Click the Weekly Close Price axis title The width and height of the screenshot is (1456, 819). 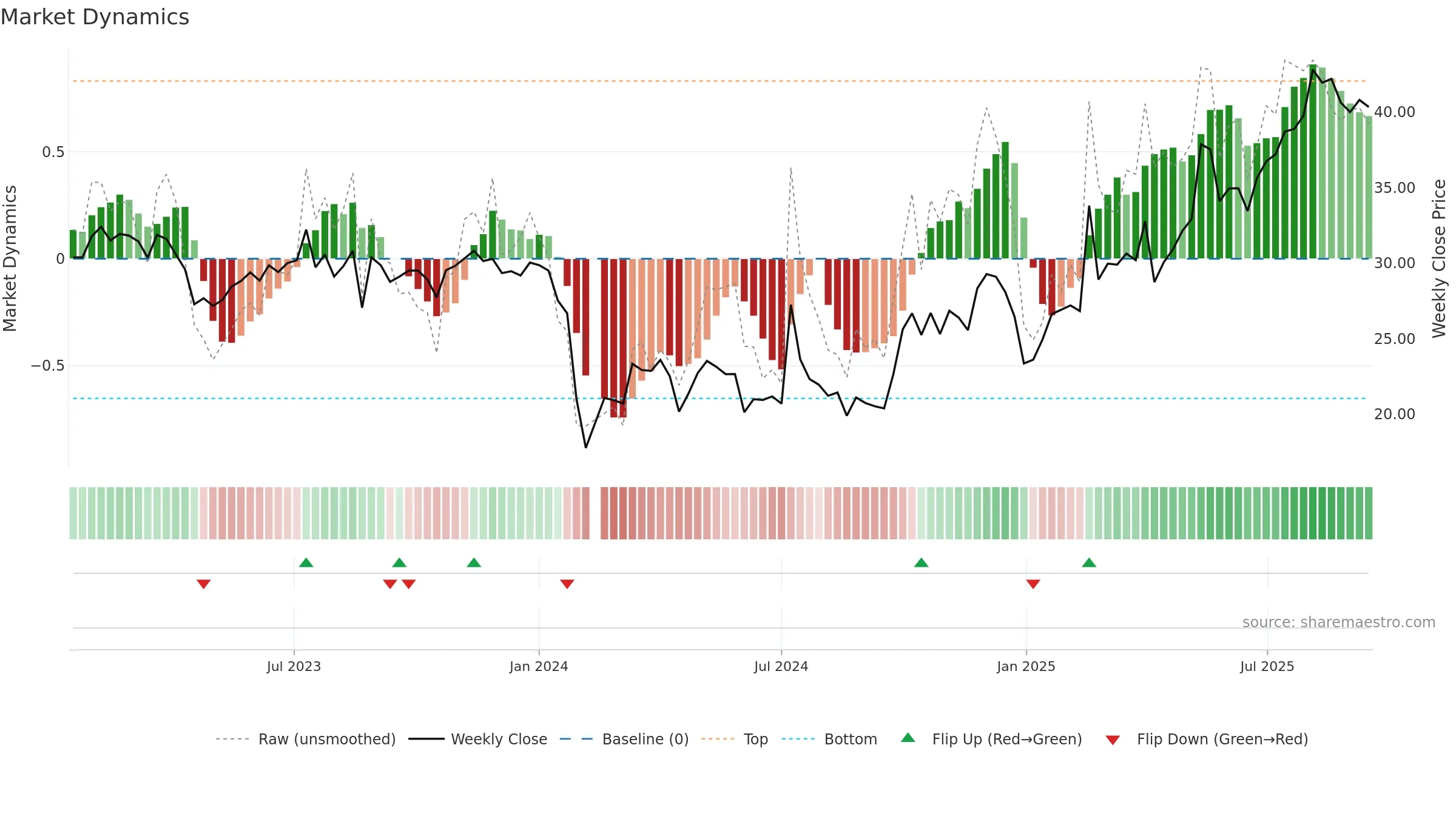pos(1439,258)
